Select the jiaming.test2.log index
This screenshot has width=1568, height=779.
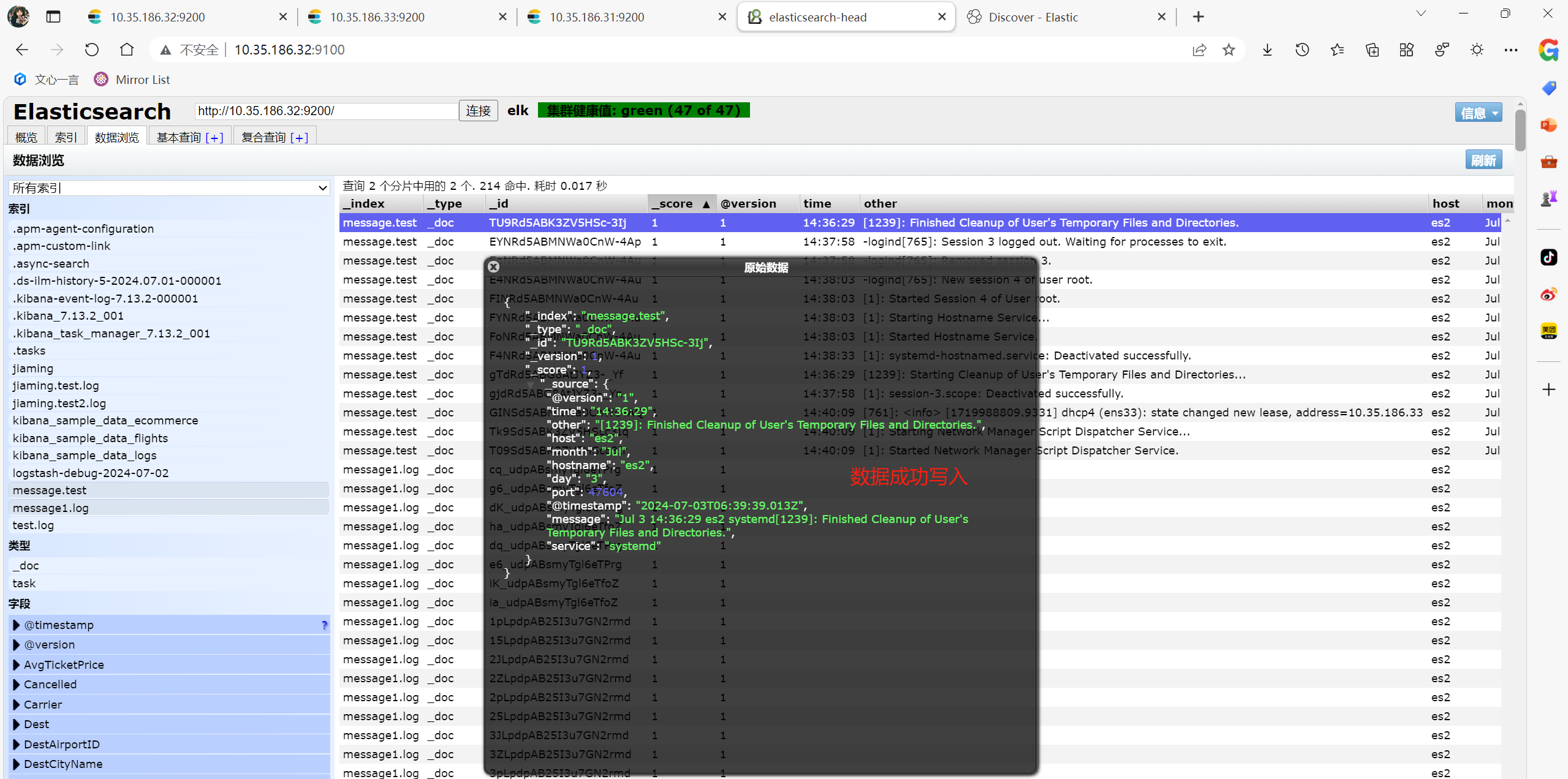coord(169,403)
